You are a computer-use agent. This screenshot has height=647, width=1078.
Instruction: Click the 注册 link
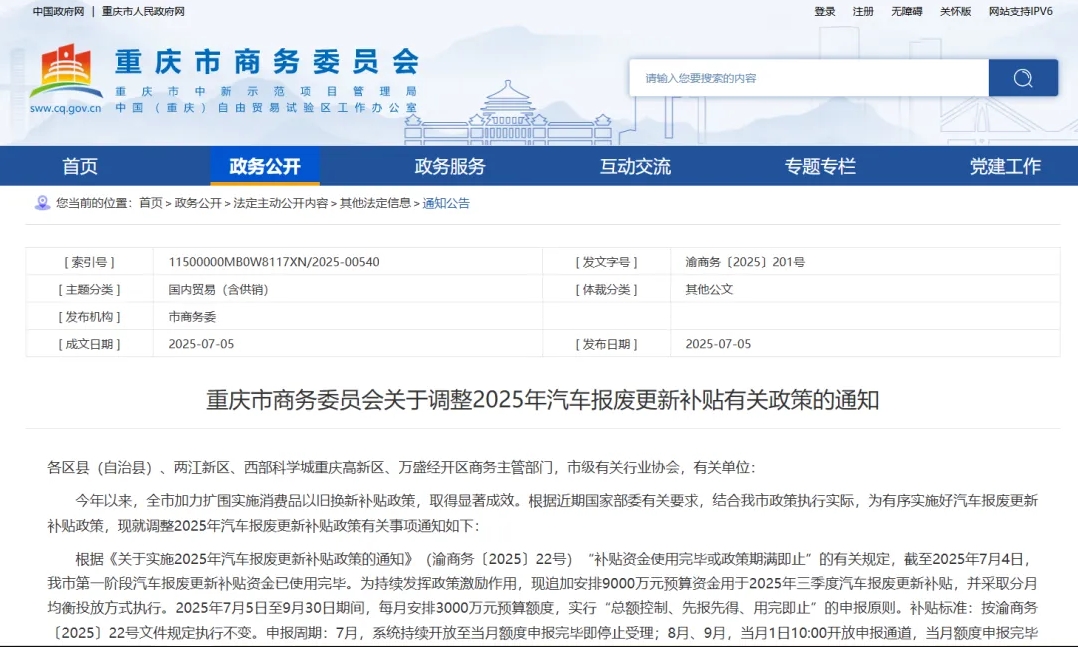point(863,12)
